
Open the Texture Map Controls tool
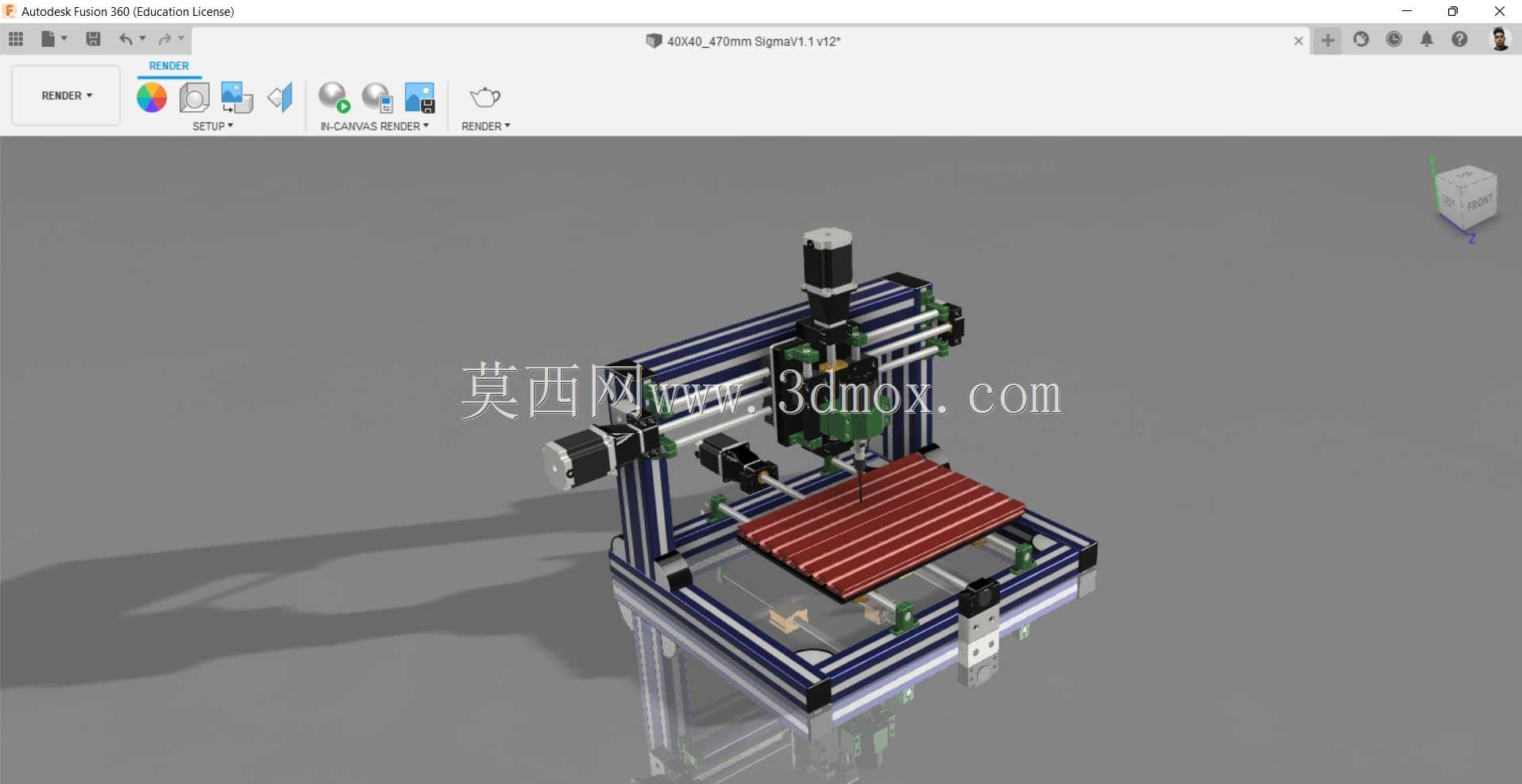click(x=280, y=98)
